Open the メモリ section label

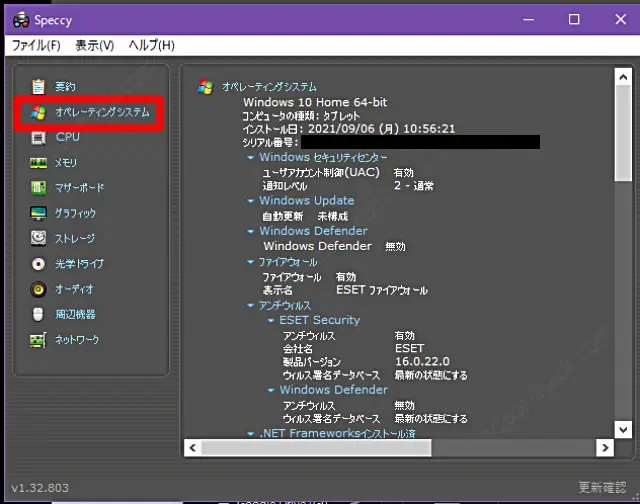[x=66, y=163]
